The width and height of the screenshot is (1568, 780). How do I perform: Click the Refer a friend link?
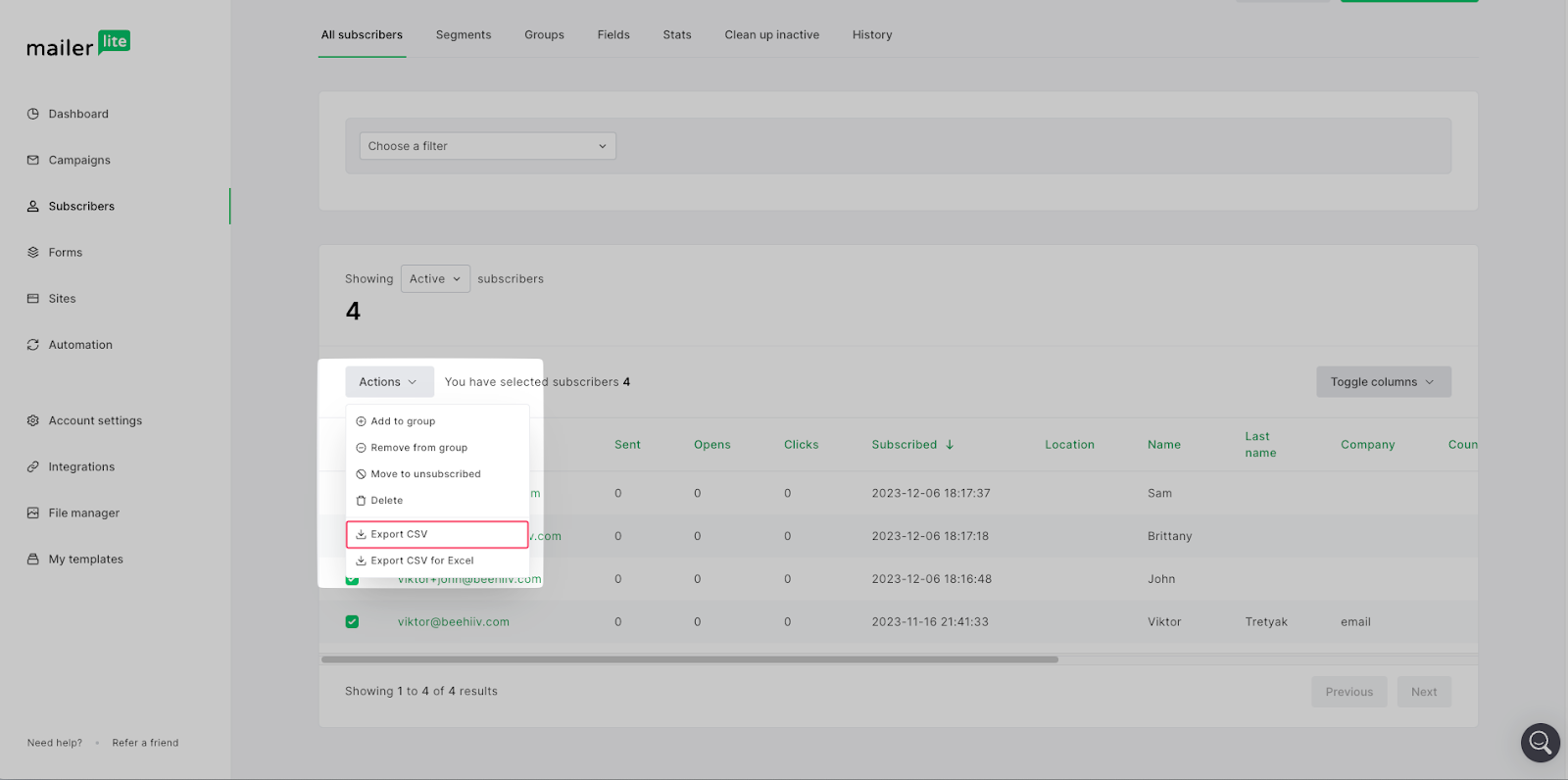coord(145,743)
